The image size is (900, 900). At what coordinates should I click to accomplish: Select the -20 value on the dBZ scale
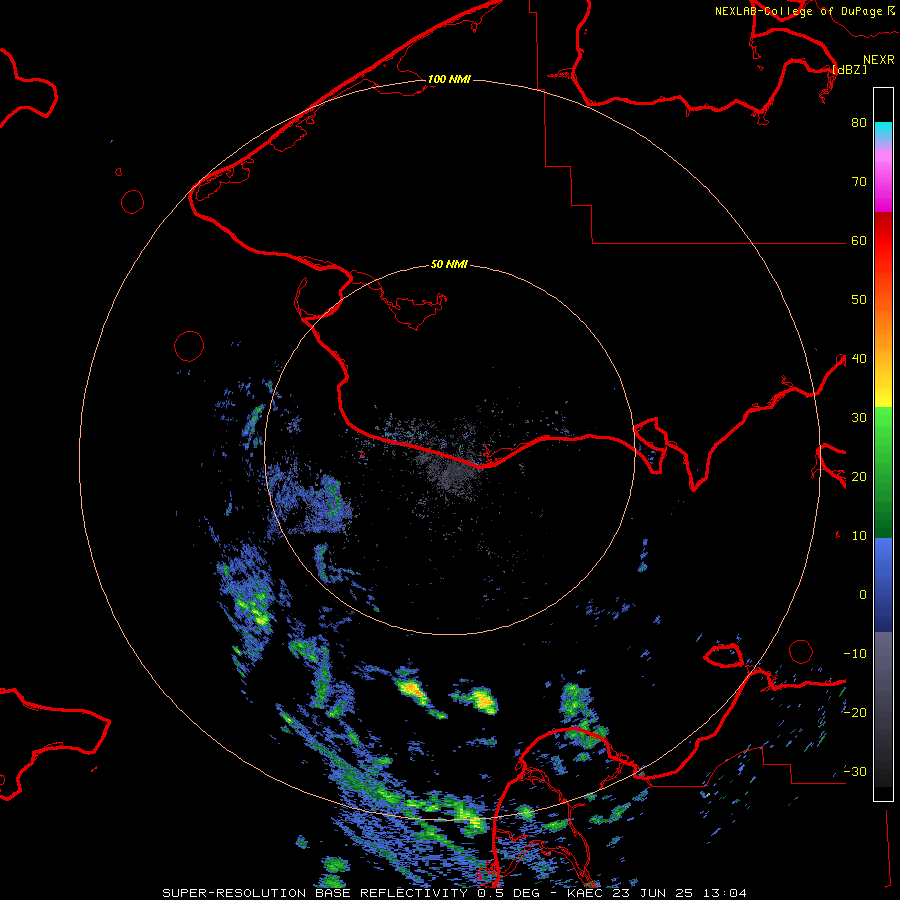855,713
